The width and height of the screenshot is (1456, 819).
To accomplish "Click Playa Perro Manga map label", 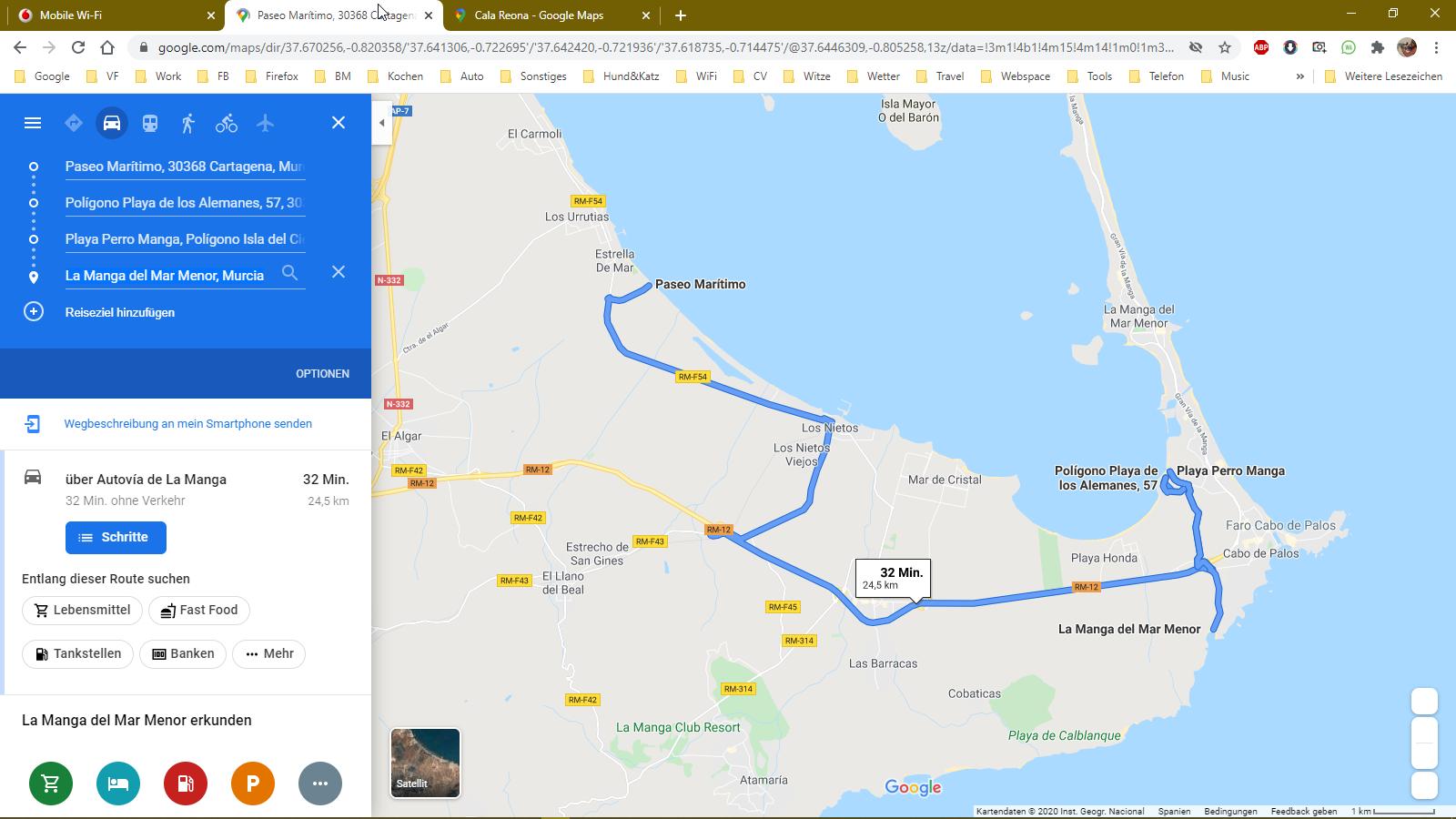I will [1230, 470].
